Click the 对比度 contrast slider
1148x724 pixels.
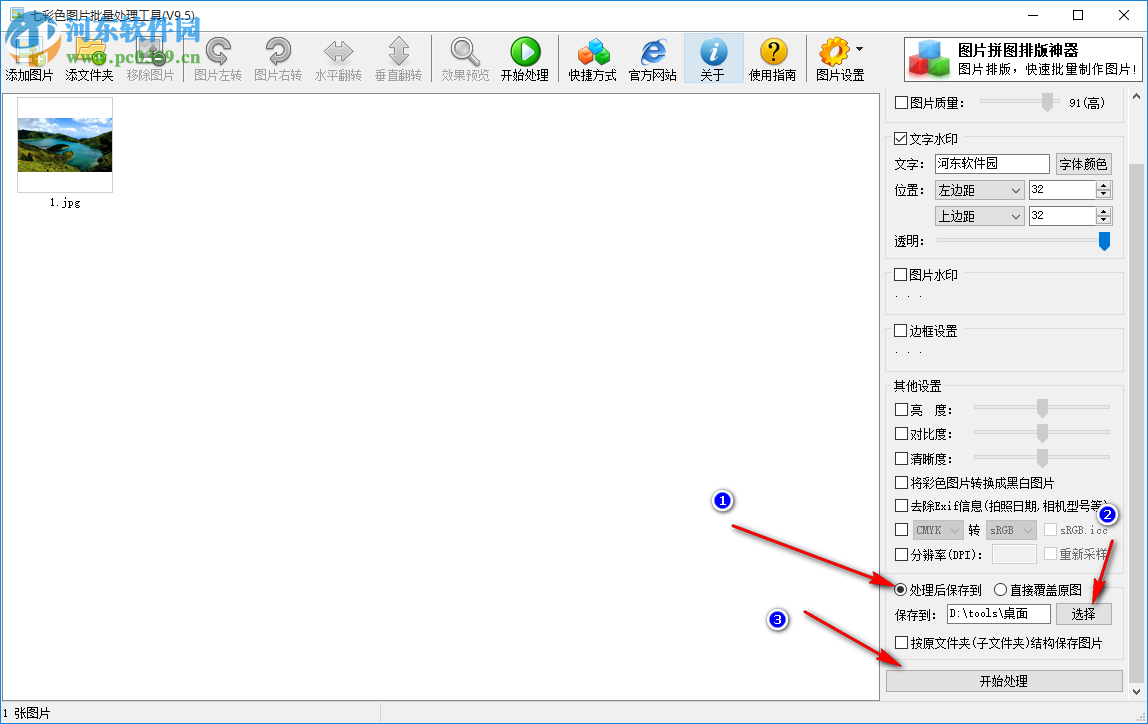(x=1042, y=433)
